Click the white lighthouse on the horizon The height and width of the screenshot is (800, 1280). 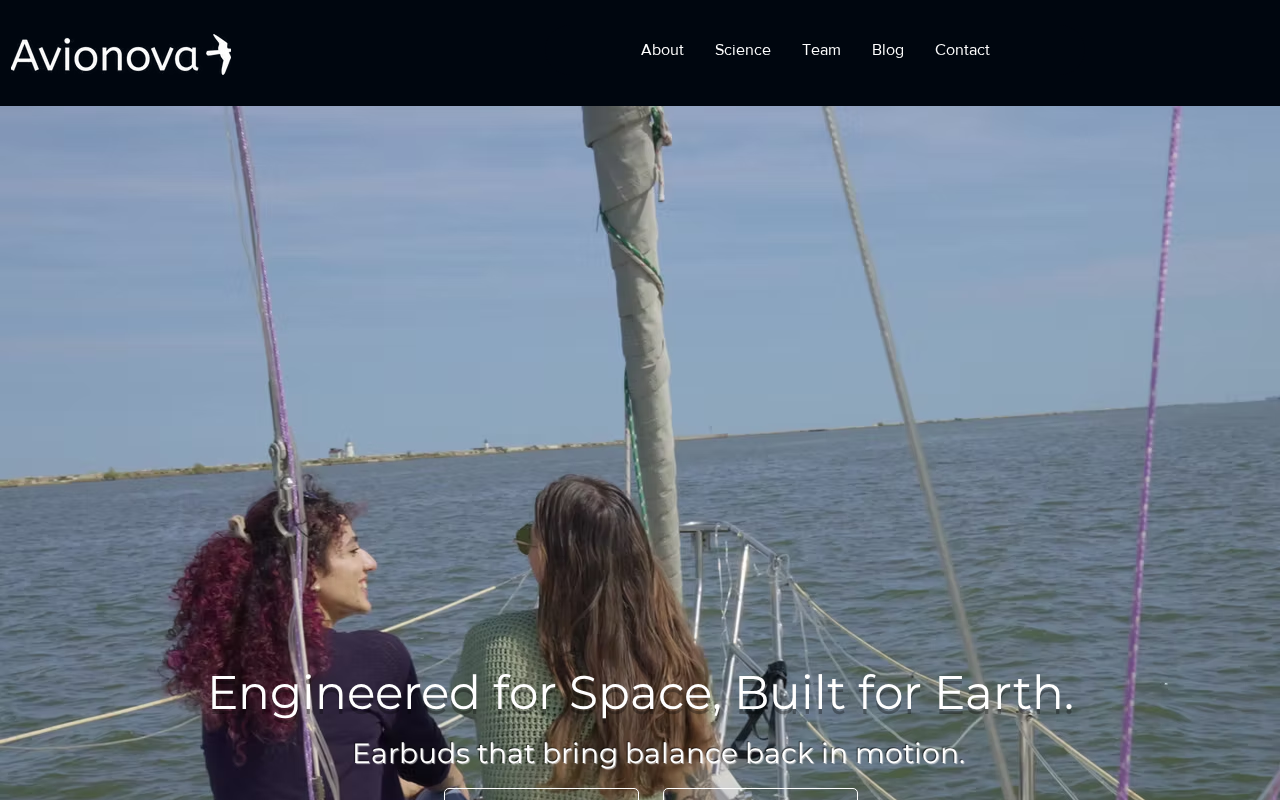pos(348,449)
